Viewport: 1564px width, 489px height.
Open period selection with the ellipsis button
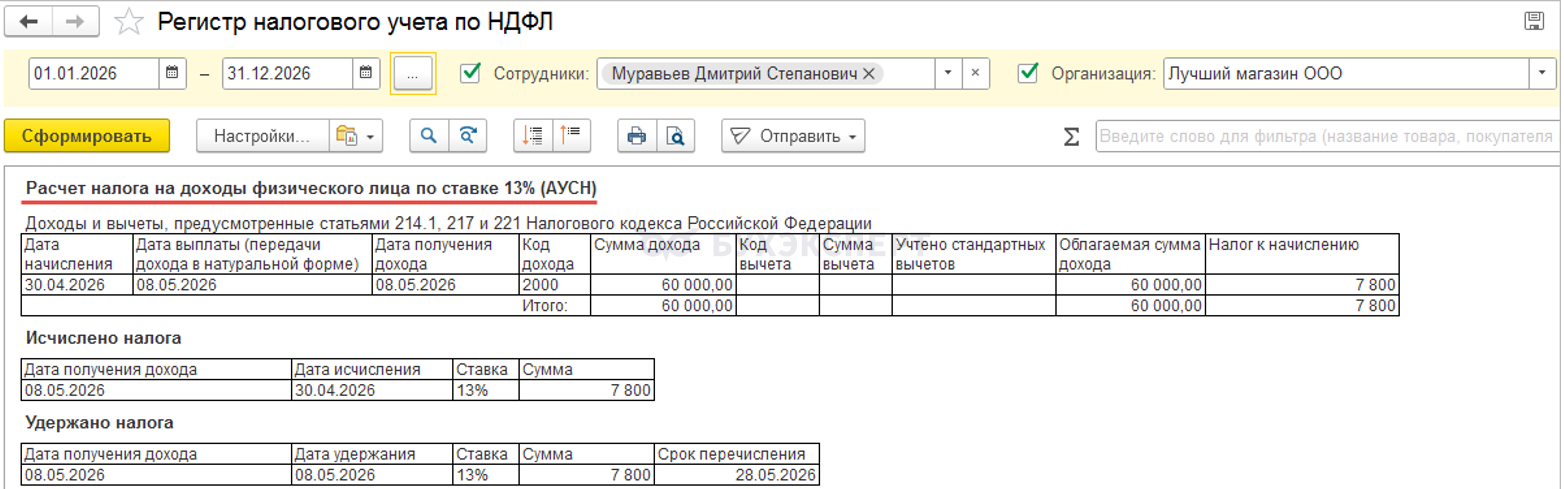pos(412,73)
